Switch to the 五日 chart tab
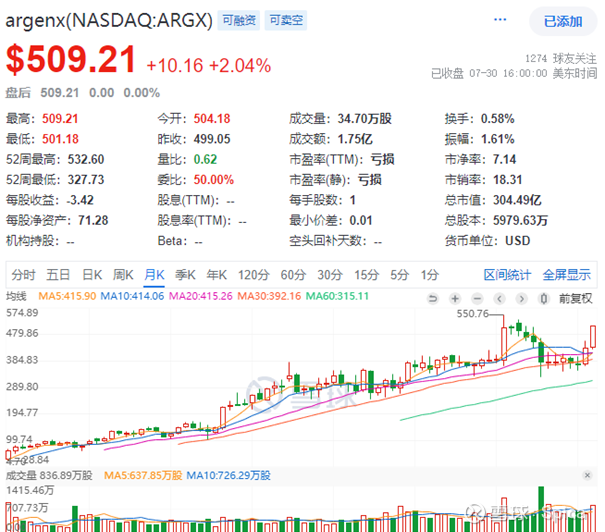The image size is (605, 532). point(58,275)
